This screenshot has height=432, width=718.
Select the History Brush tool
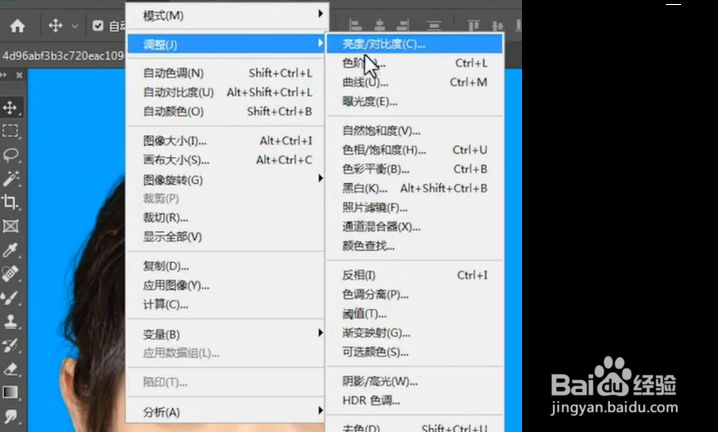click(x=11, y=345)
